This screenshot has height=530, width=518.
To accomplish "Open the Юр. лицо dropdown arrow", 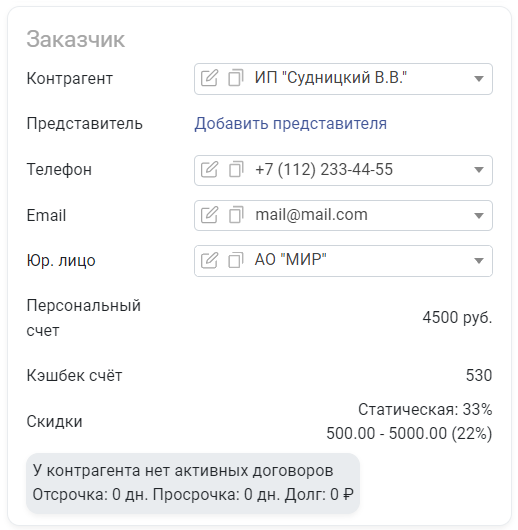I will tap(478, 261).
